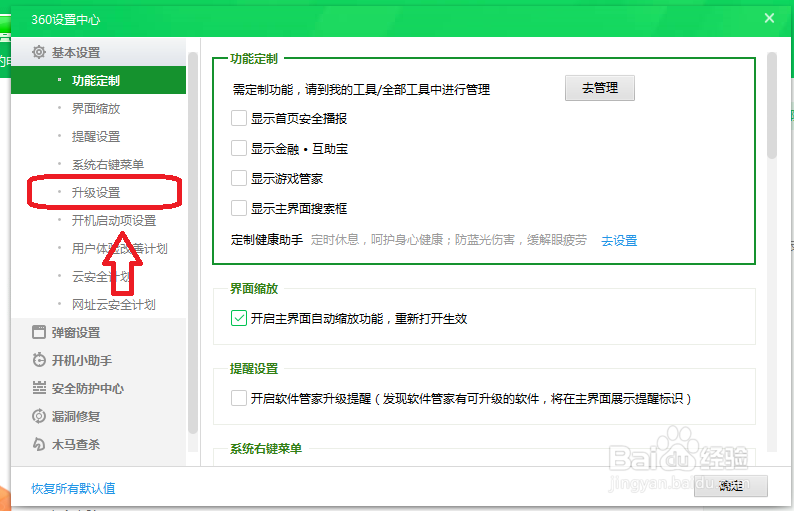This screenshot has width=794, height=511.
Task: Click the clock icon beside 开机小助手
Action: 38,360
